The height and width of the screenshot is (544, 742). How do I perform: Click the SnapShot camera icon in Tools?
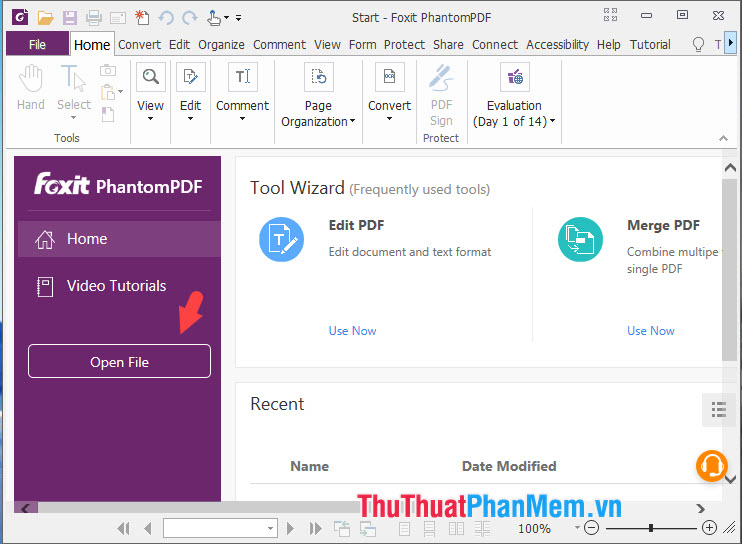[x=108, y=70]
